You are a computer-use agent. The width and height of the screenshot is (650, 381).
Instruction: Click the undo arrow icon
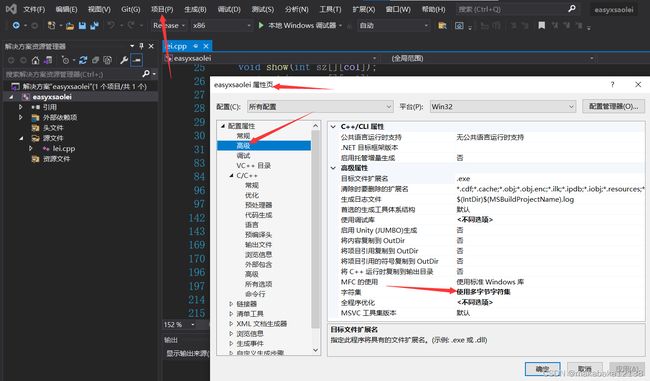point(111,25)
